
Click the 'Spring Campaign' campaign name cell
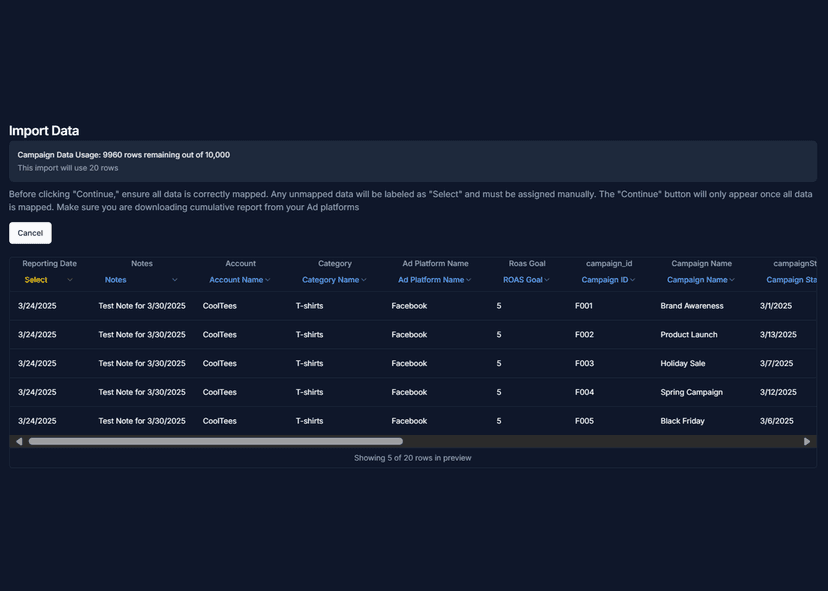pos(691,392)
